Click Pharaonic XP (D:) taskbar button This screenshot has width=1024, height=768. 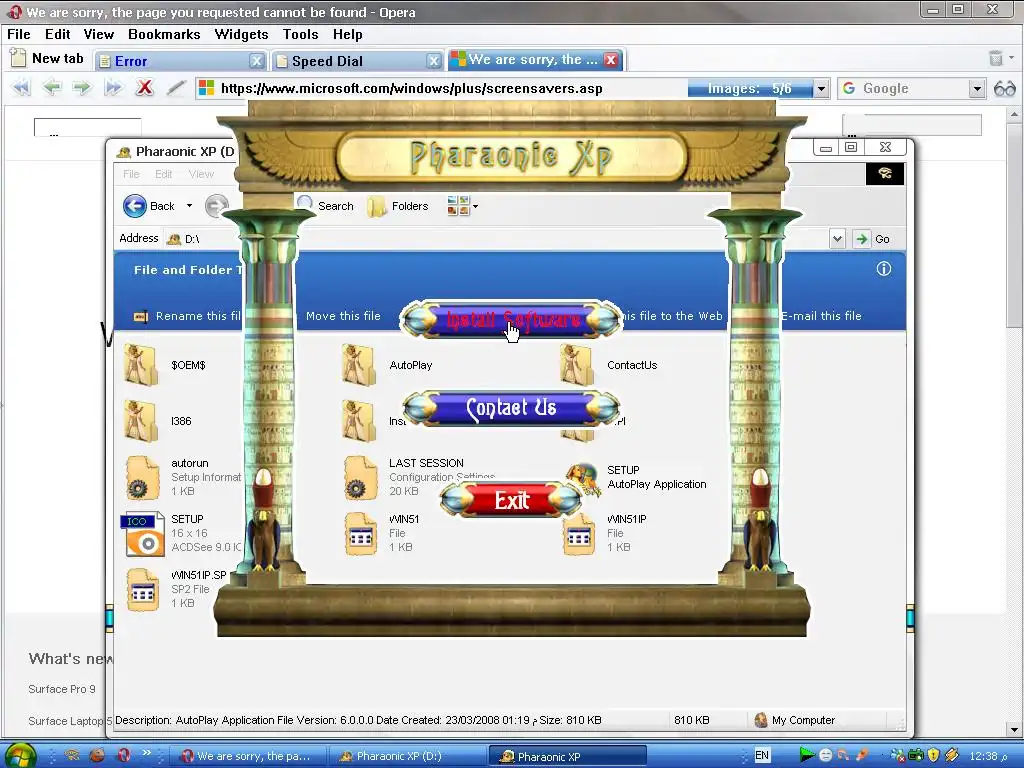408,756
